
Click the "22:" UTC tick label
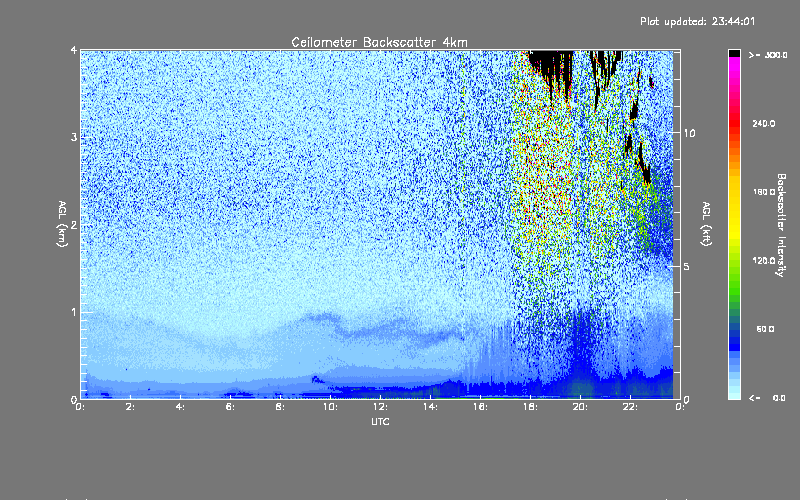point(630,407)
